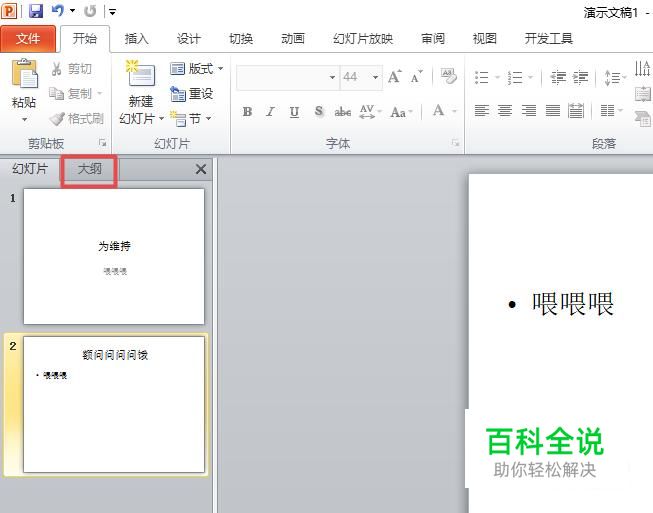Open the 审阅 ribbon tab
Screen dimensions: 653x513
point(433,39)
